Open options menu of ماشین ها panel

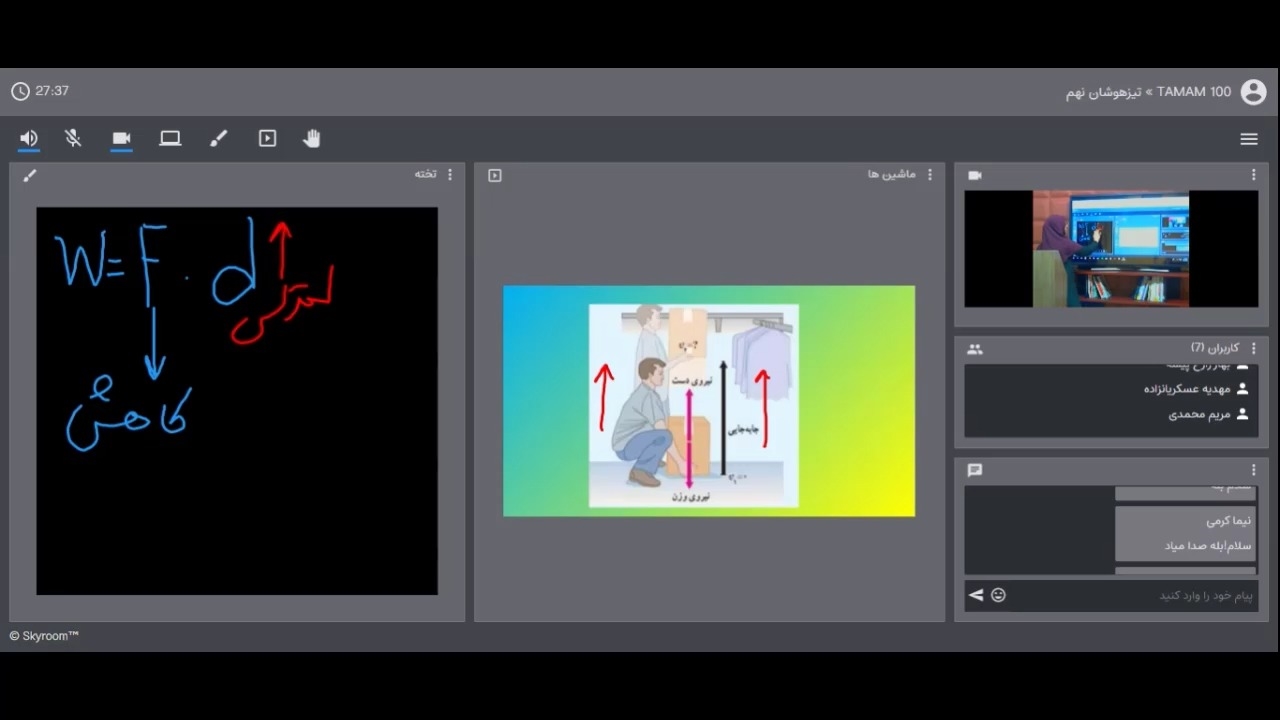click(930, 175)
